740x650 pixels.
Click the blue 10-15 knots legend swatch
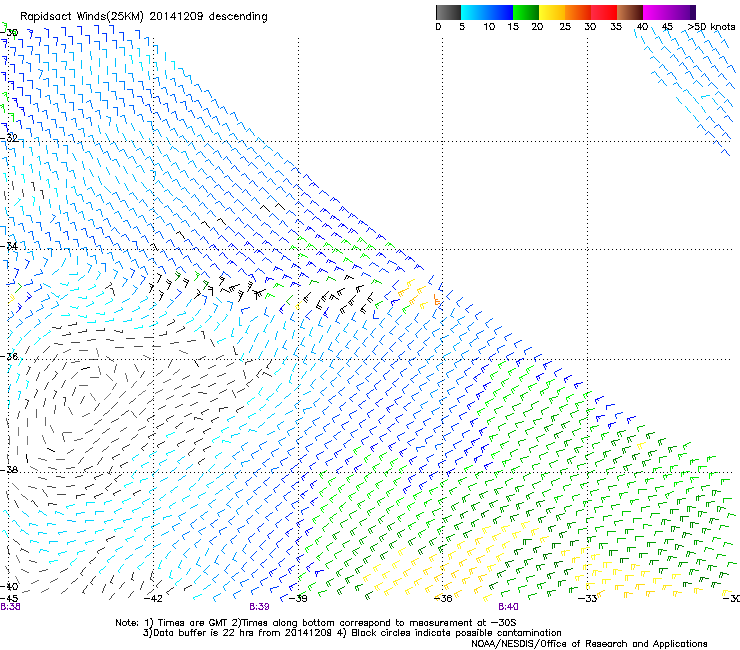(x=500, y=12)
